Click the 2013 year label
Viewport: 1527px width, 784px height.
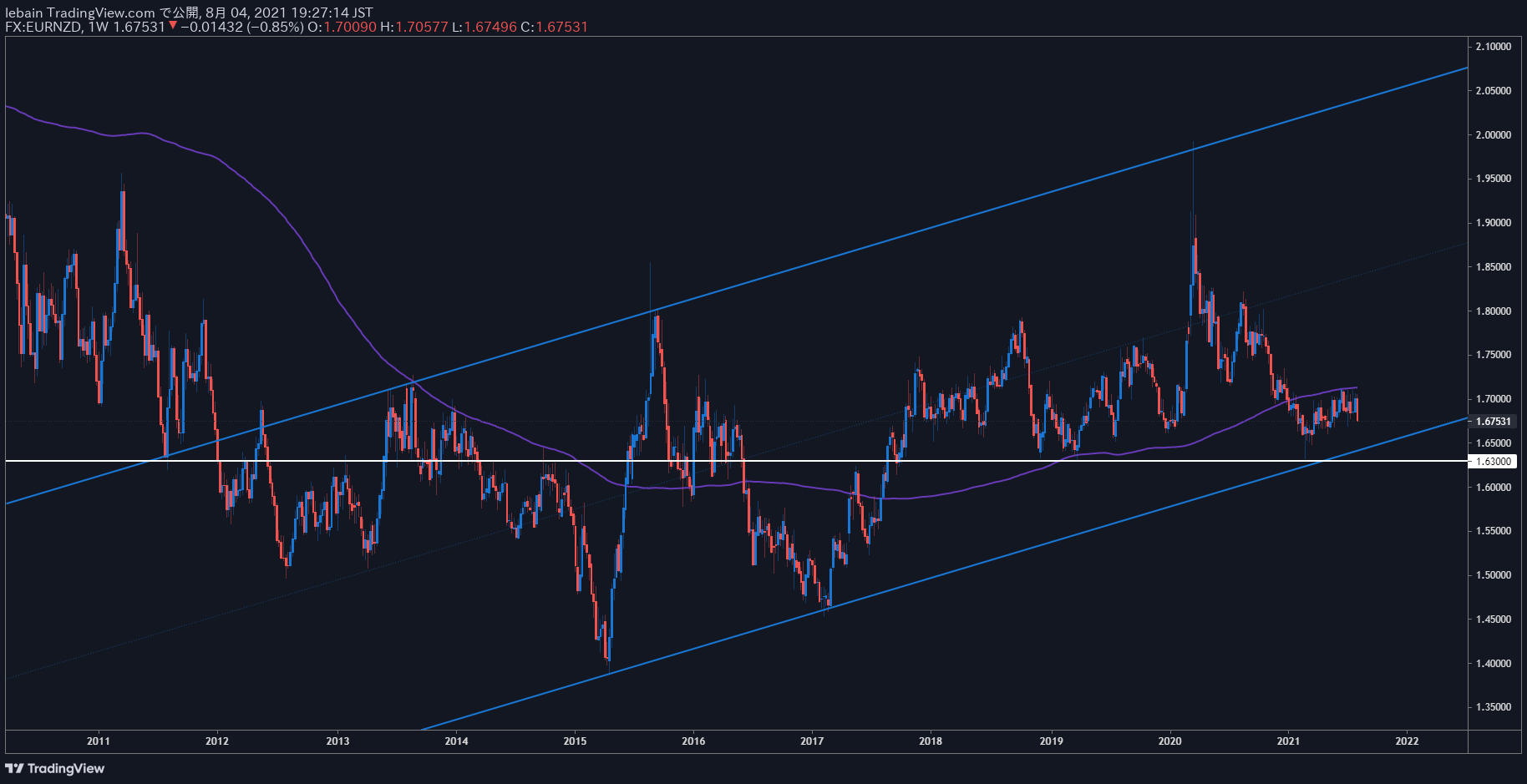tap(337, 741)
